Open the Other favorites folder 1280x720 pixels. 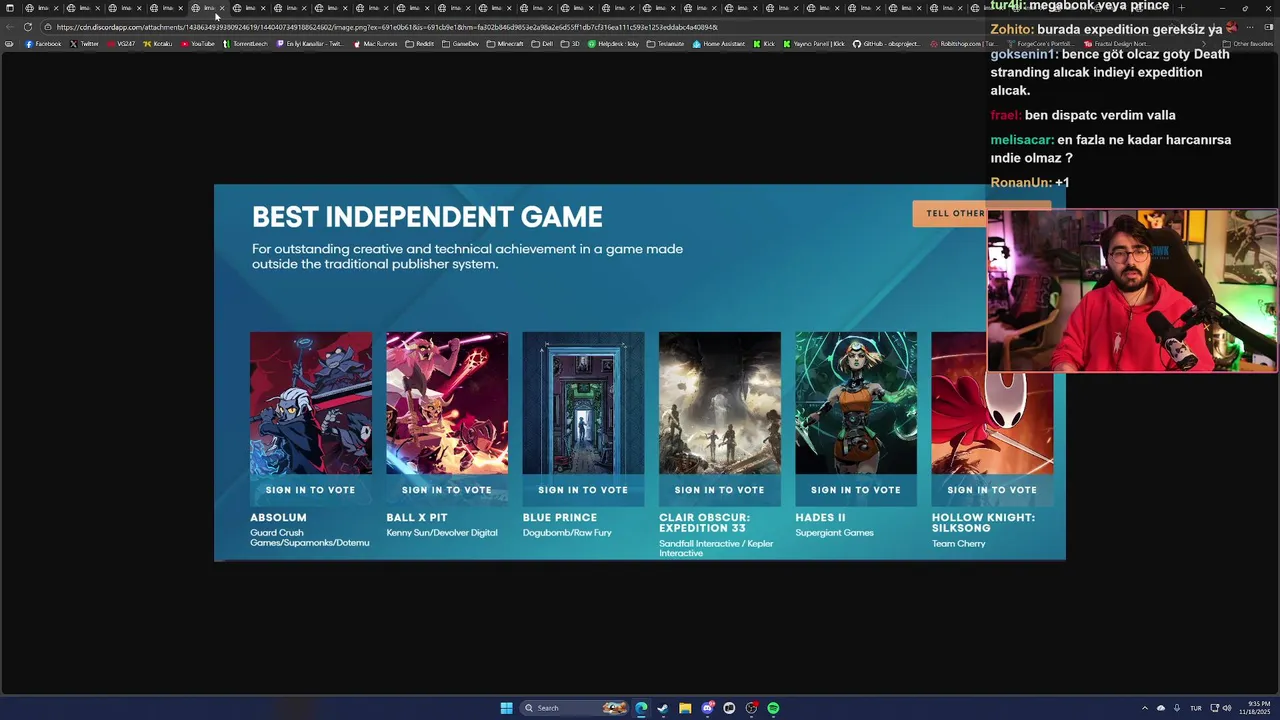click(1247, 44)
